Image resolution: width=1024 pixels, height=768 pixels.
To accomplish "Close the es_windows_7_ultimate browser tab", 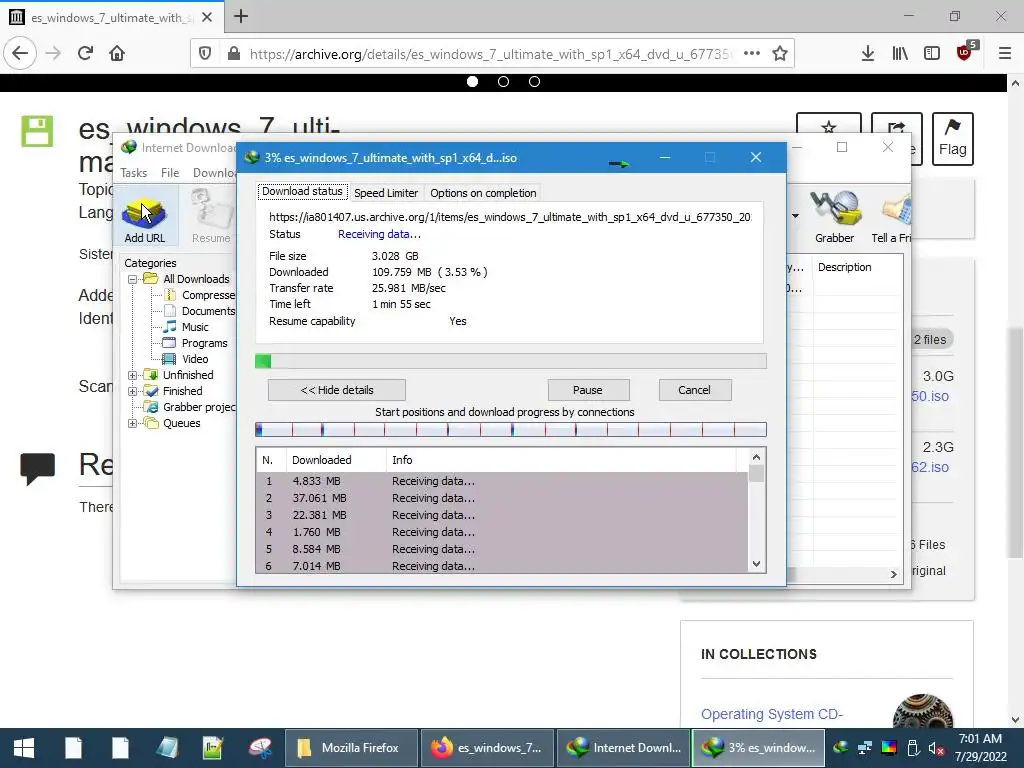I will pos(207,18).
